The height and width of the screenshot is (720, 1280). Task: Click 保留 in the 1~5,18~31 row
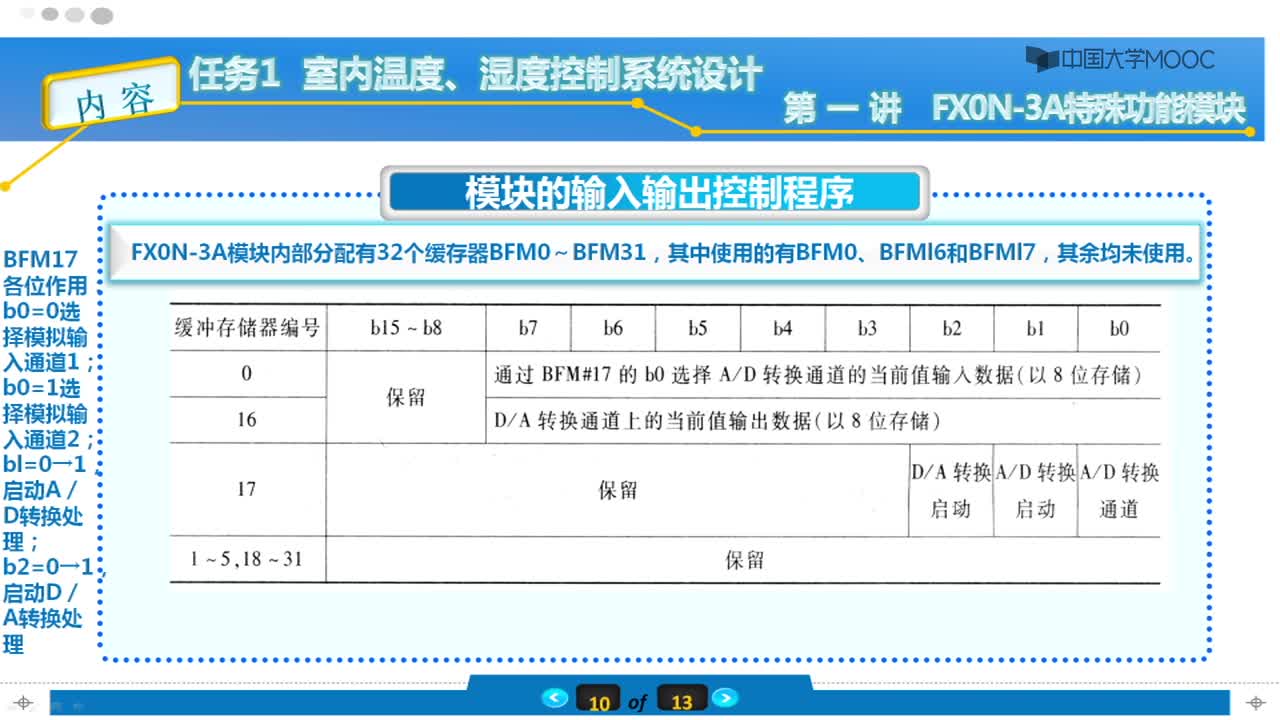[745, 559]
